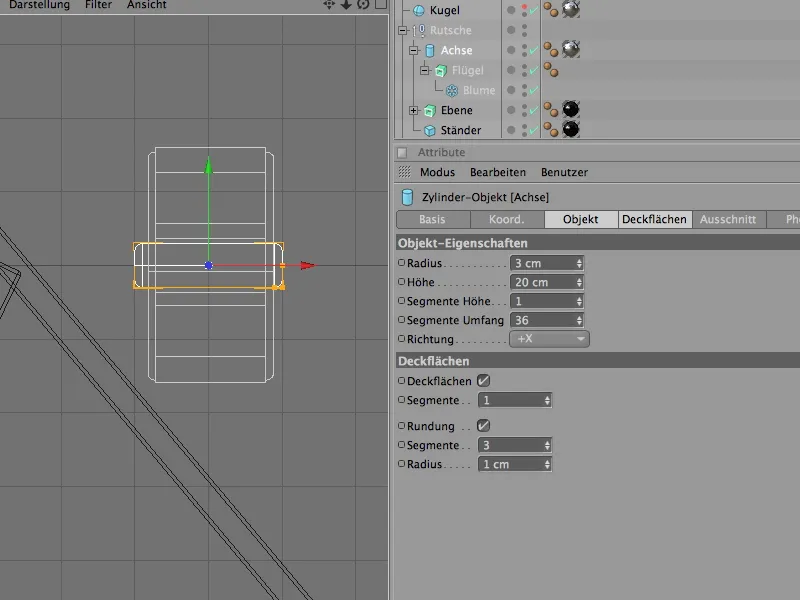This screenshot has height=600, width=800.
Task: Open the Filter menu in viewport
Action: 98,5
